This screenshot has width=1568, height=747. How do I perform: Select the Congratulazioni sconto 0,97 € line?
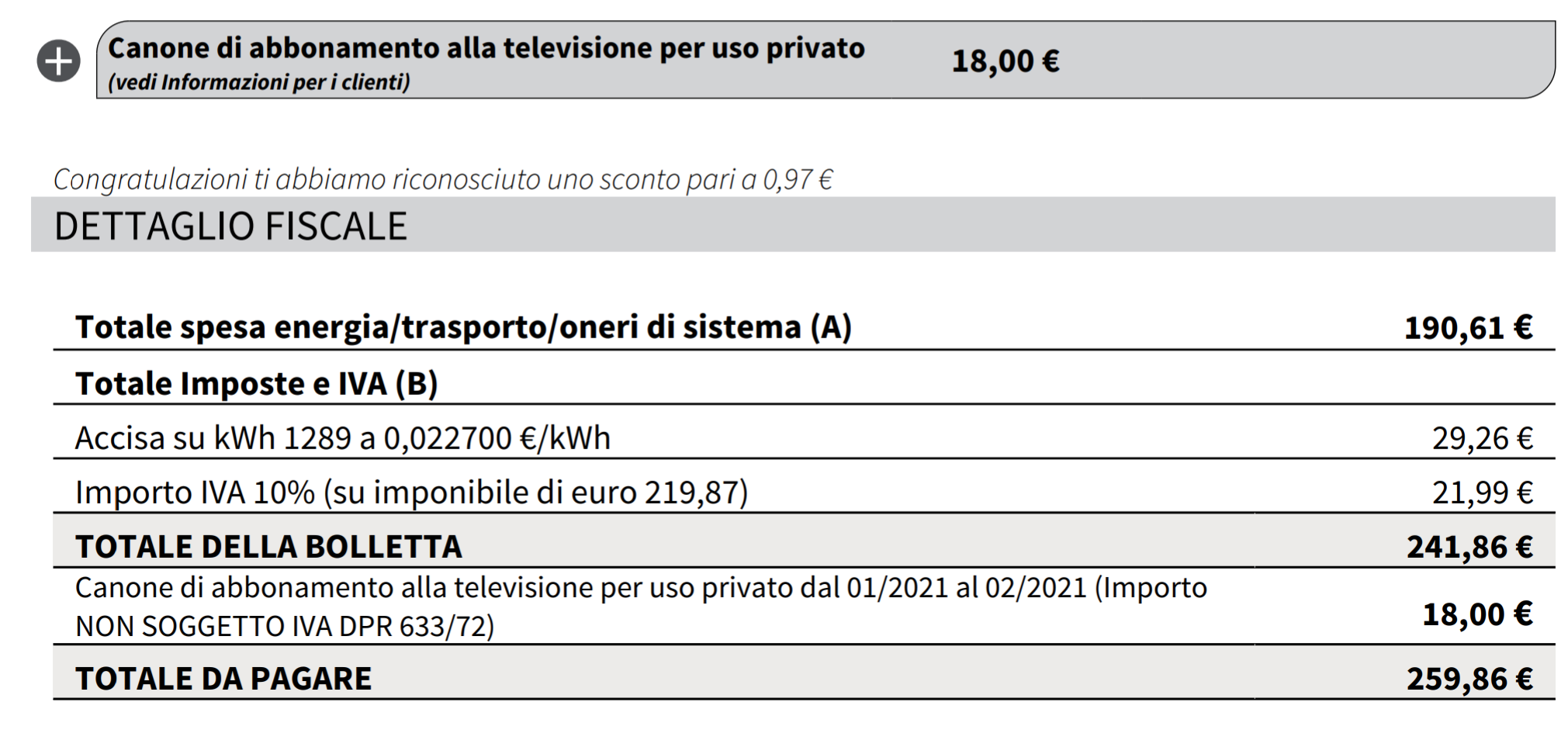point(443,179)
